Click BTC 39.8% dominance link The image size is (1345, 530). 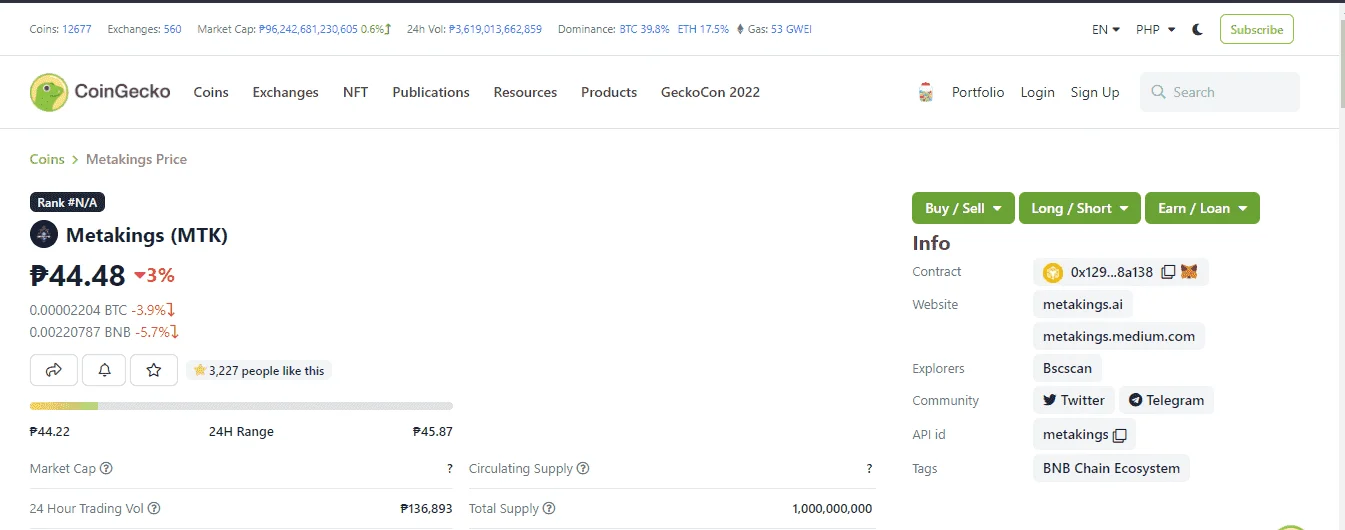point(645,29)
